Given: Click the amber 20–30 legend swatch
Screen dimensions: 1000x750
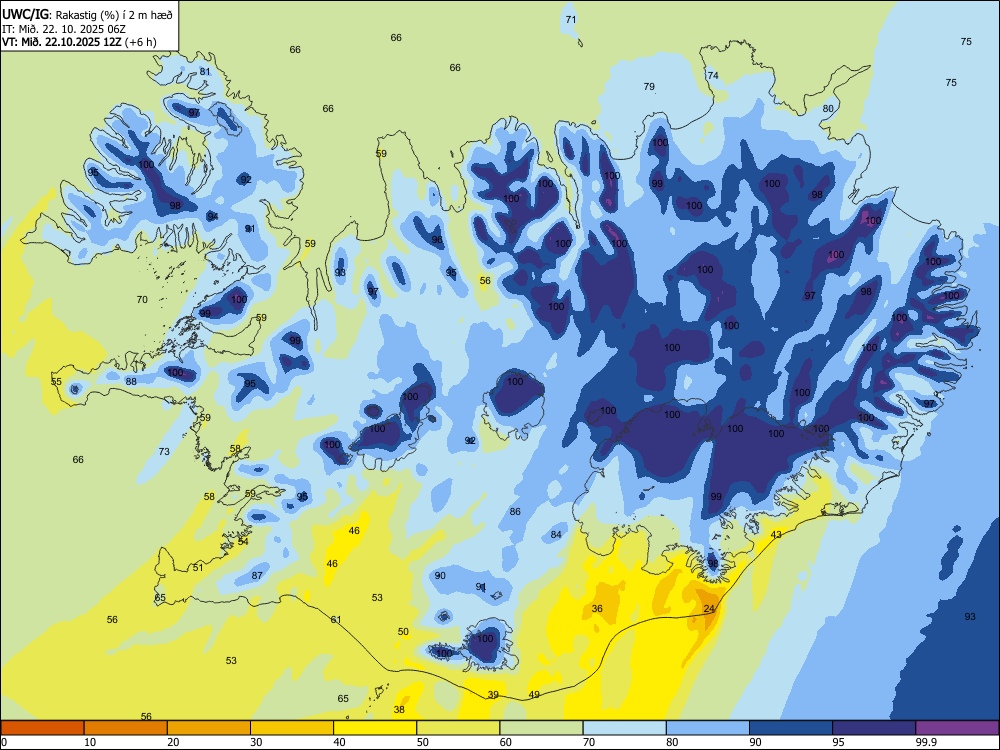Looking at the screenshot, I should (x=209, y=728).
